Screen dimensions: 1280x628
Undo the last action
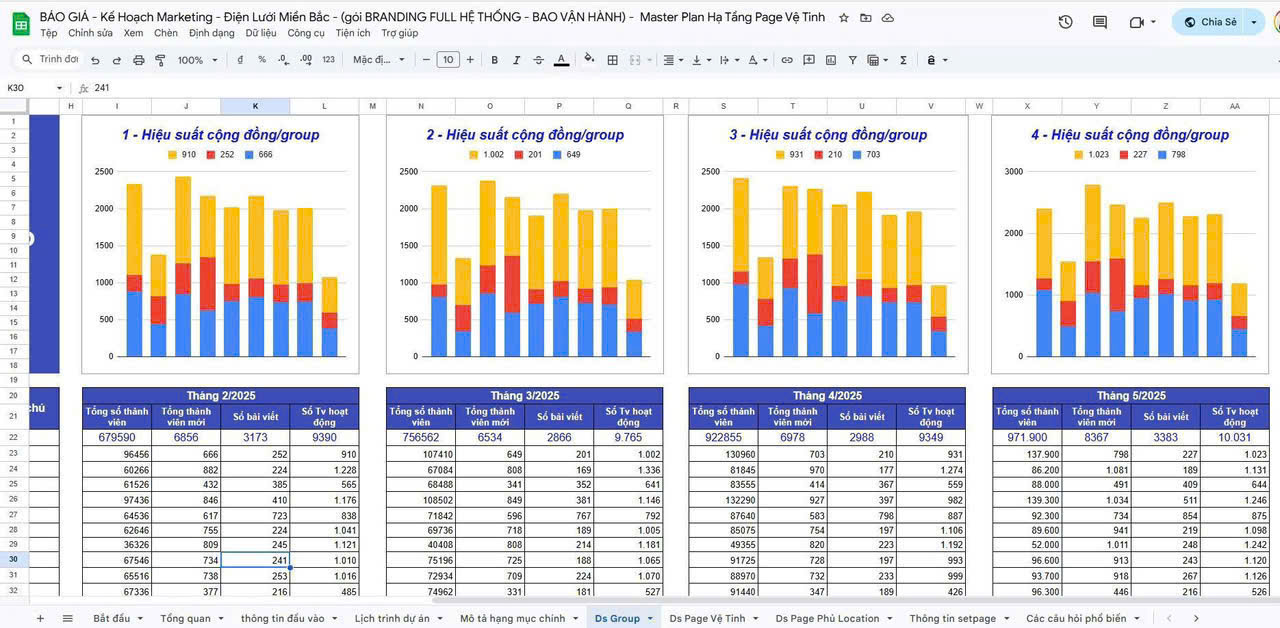[95, 60]
